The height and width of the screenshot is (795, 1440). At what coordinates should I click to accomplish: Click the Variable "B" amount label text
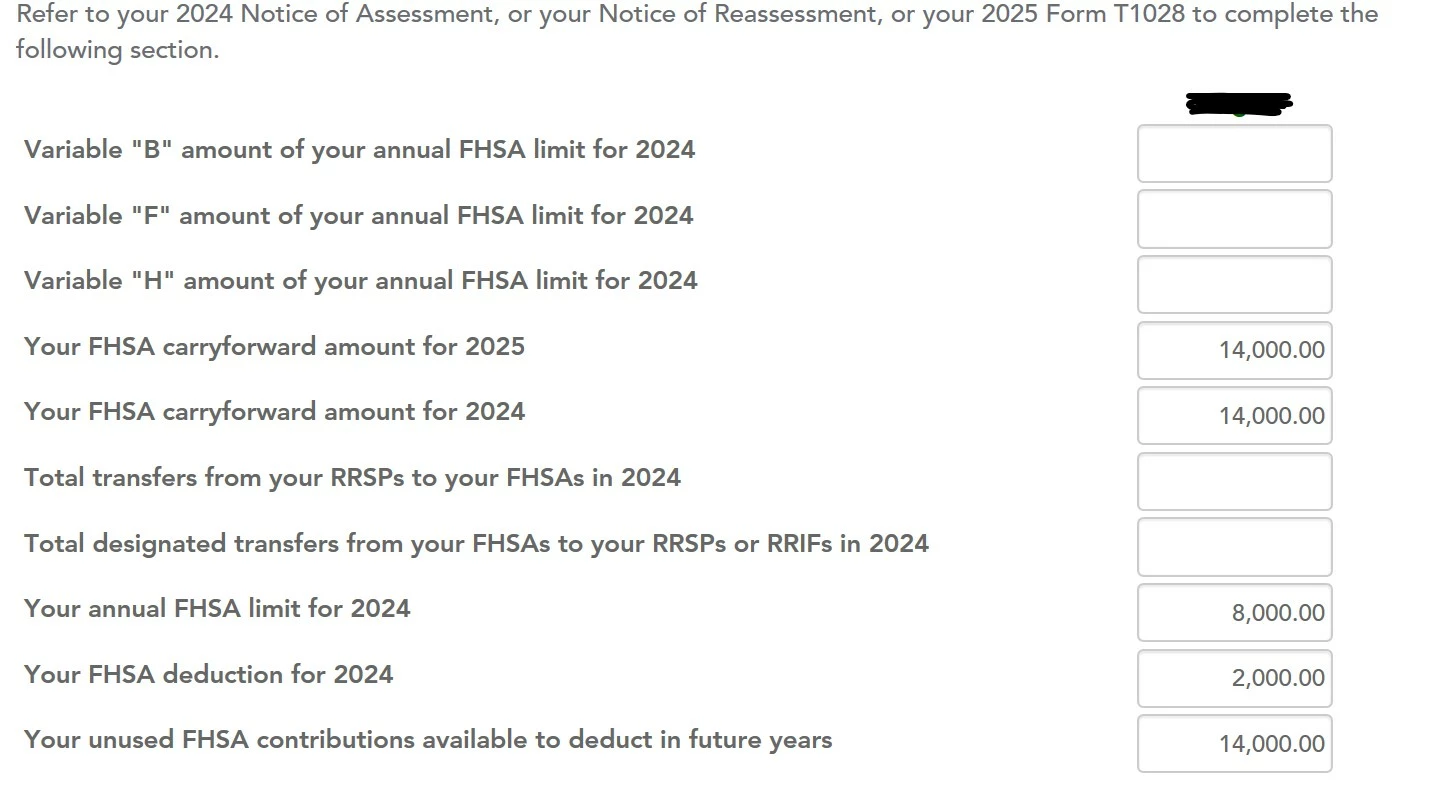click(x=359, y=150)
